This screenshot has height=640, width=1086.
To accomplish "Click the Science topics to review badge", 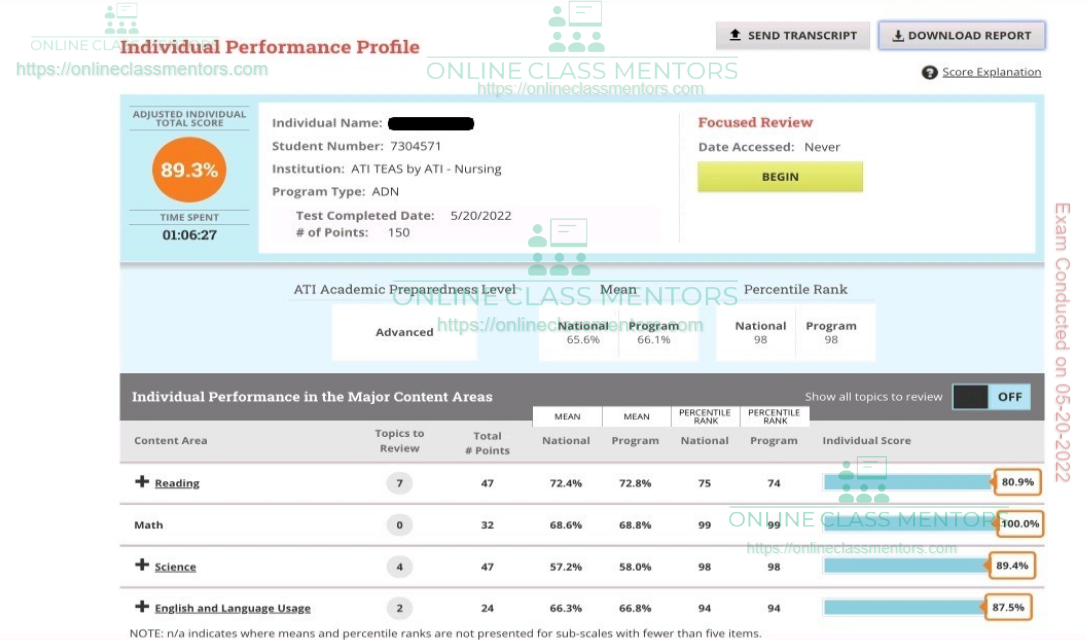I will pos(399,567).
